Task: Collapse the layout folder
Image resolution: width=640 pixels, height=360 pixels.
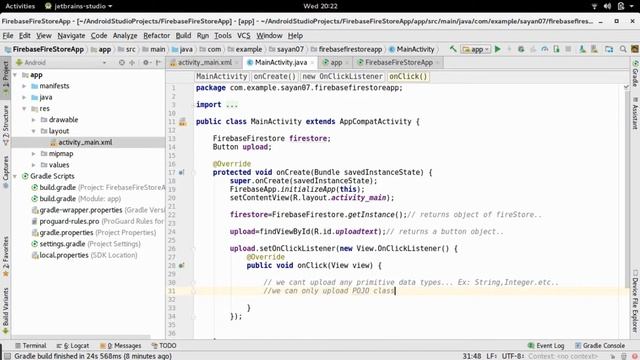Action: 33,131
